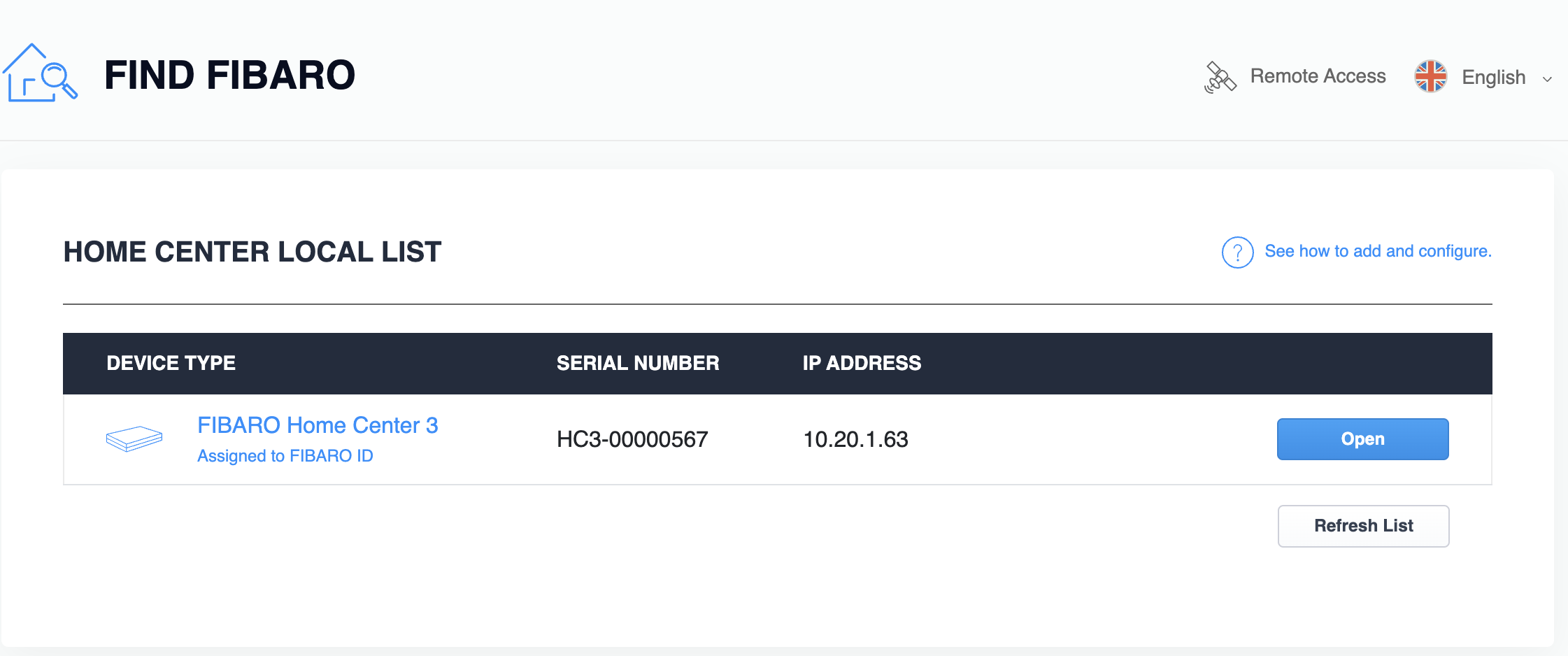Click the DEVICE TYPE column header
Screen dimensions: 1568x656
pyautogui.click(x=171, y=363)
